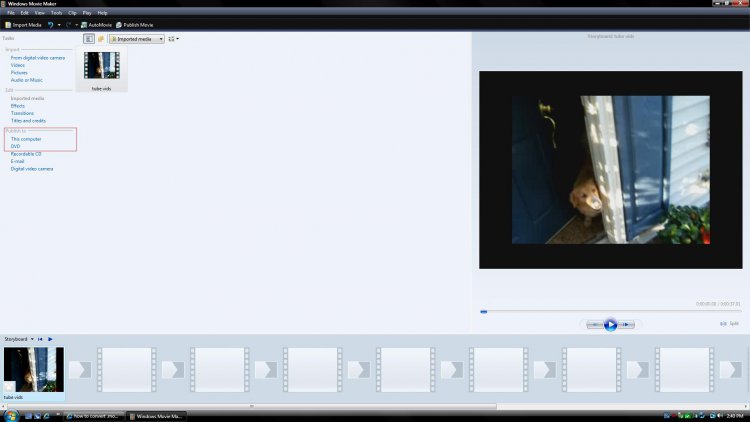Click the Split clip button
The image size is (750, 422).
pos(730,324)
